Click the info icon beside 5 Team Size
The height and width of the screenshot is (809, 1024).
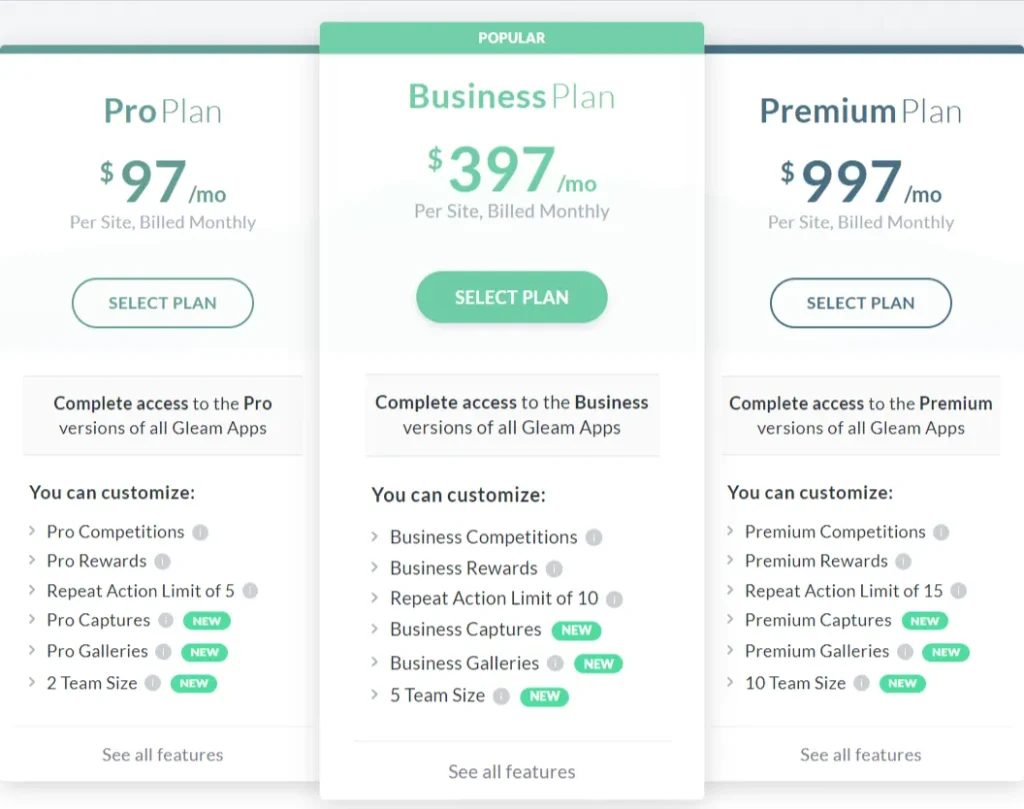coord(503,695)
